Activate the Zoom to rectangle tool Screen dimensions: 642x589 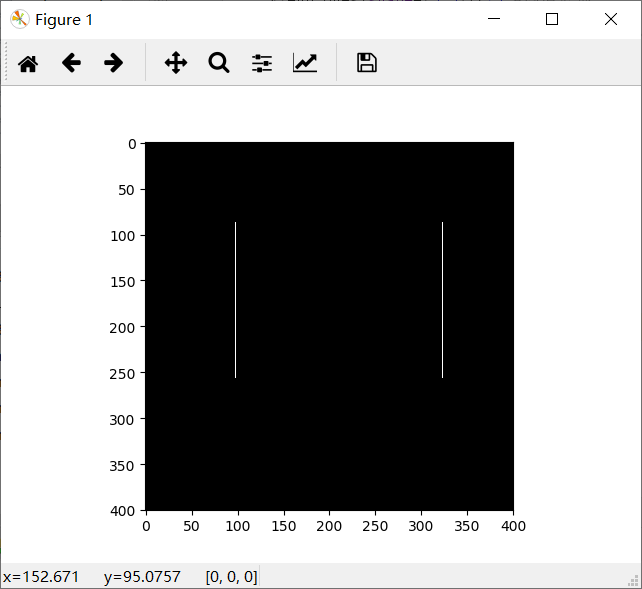click(x=219, y=63)
